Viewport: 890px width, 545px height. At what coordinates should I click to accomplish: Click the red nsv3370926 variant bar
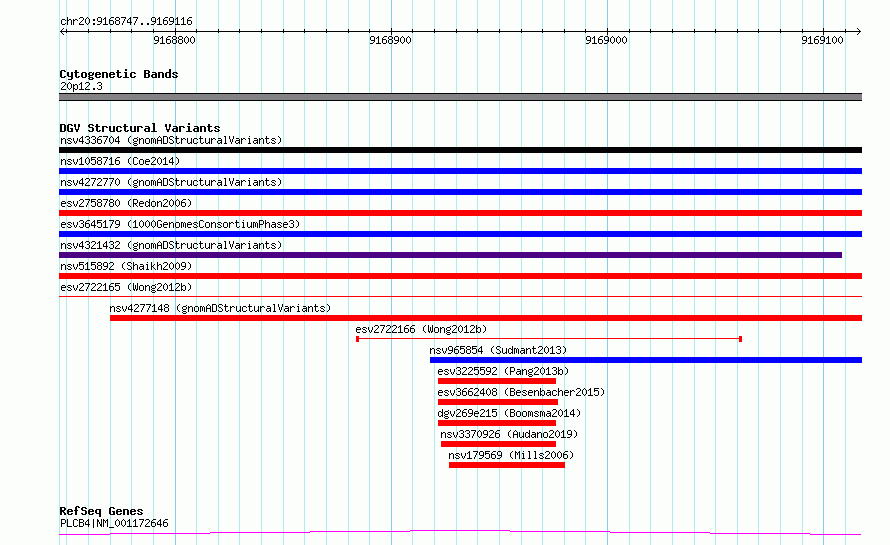click(x=498, y=444)
